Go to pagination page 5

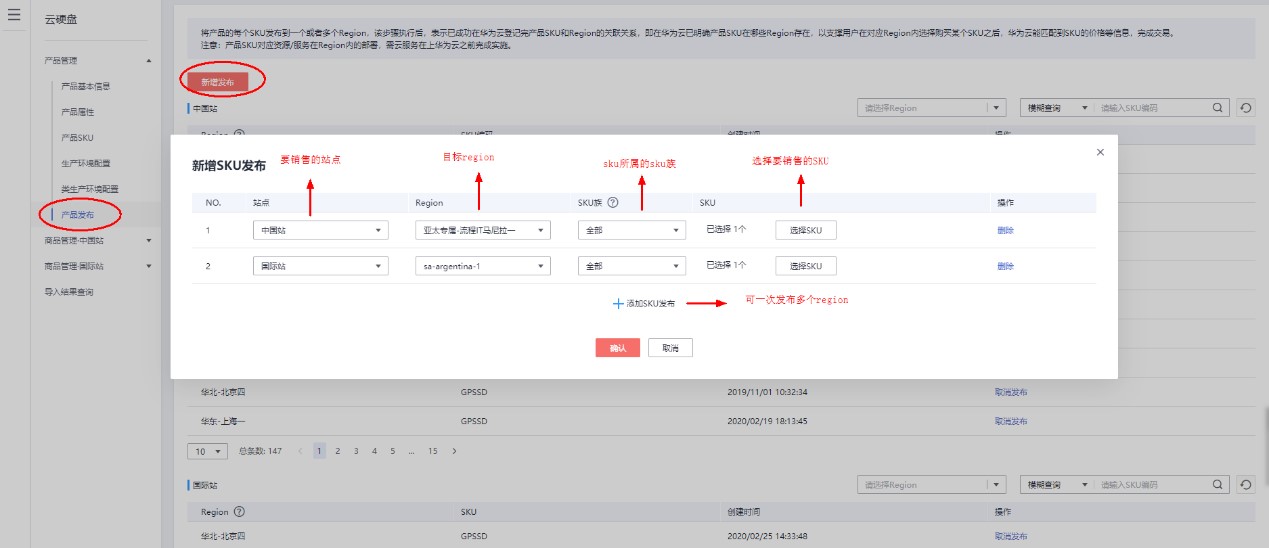[x=393, y=451]
